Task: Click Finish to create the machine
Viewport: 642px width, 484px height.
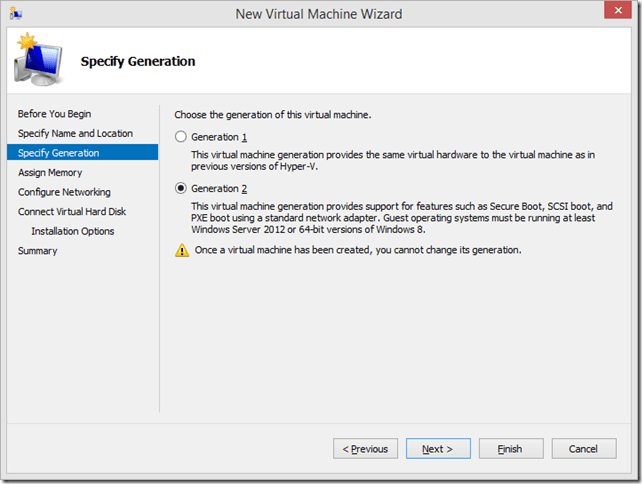Action: (x=510, y=449)
